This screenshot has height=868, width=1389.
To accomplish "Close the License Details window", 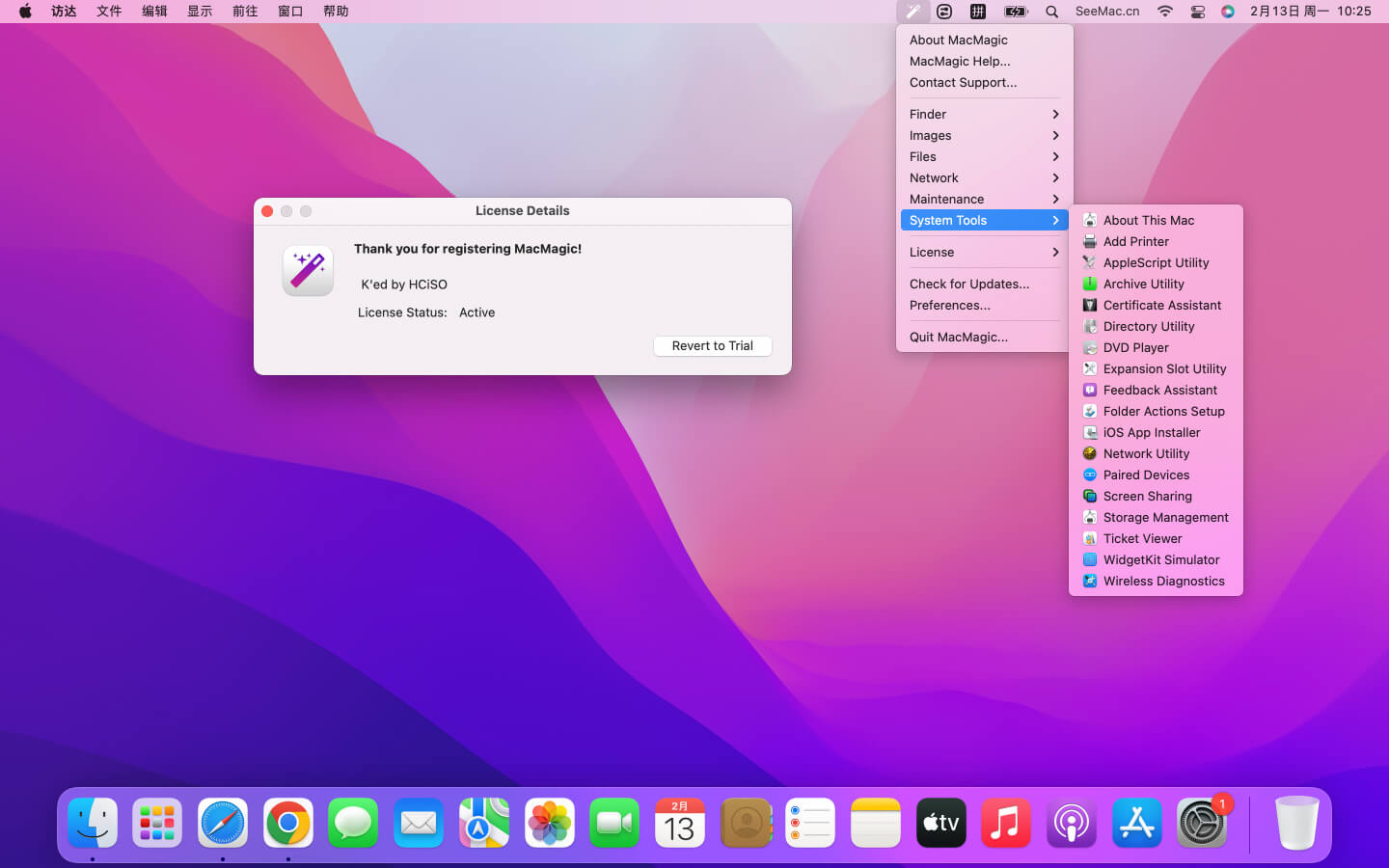I will tap(267, 211).
